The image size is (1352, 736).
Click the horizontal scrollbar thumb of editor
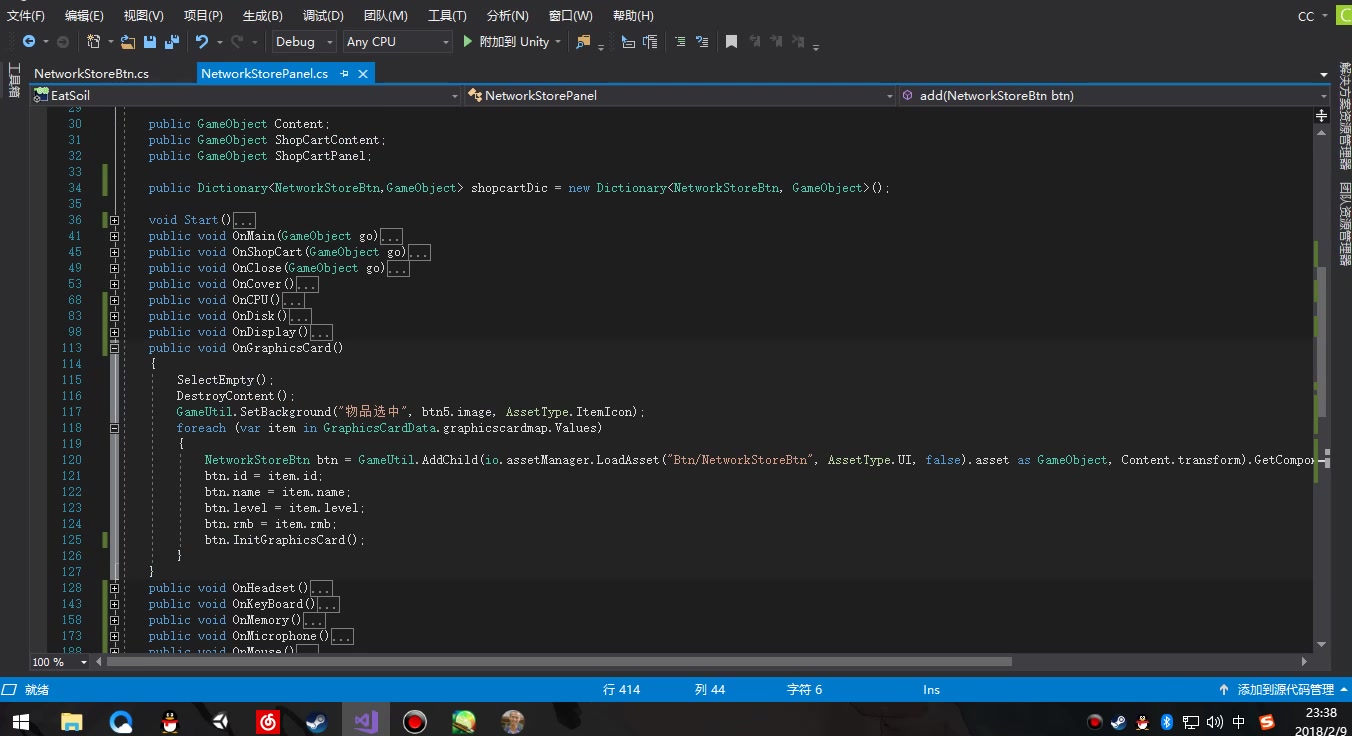pos(558,662)
